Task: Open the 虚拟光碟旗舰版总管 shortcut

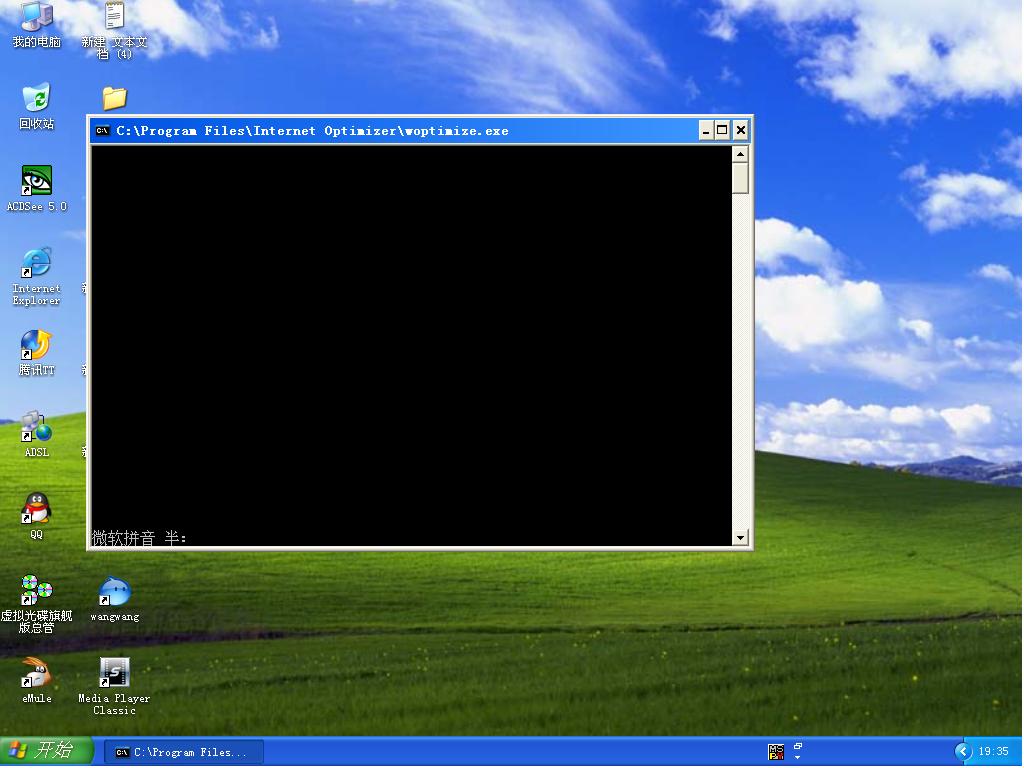Action: (x=37, y=604)
